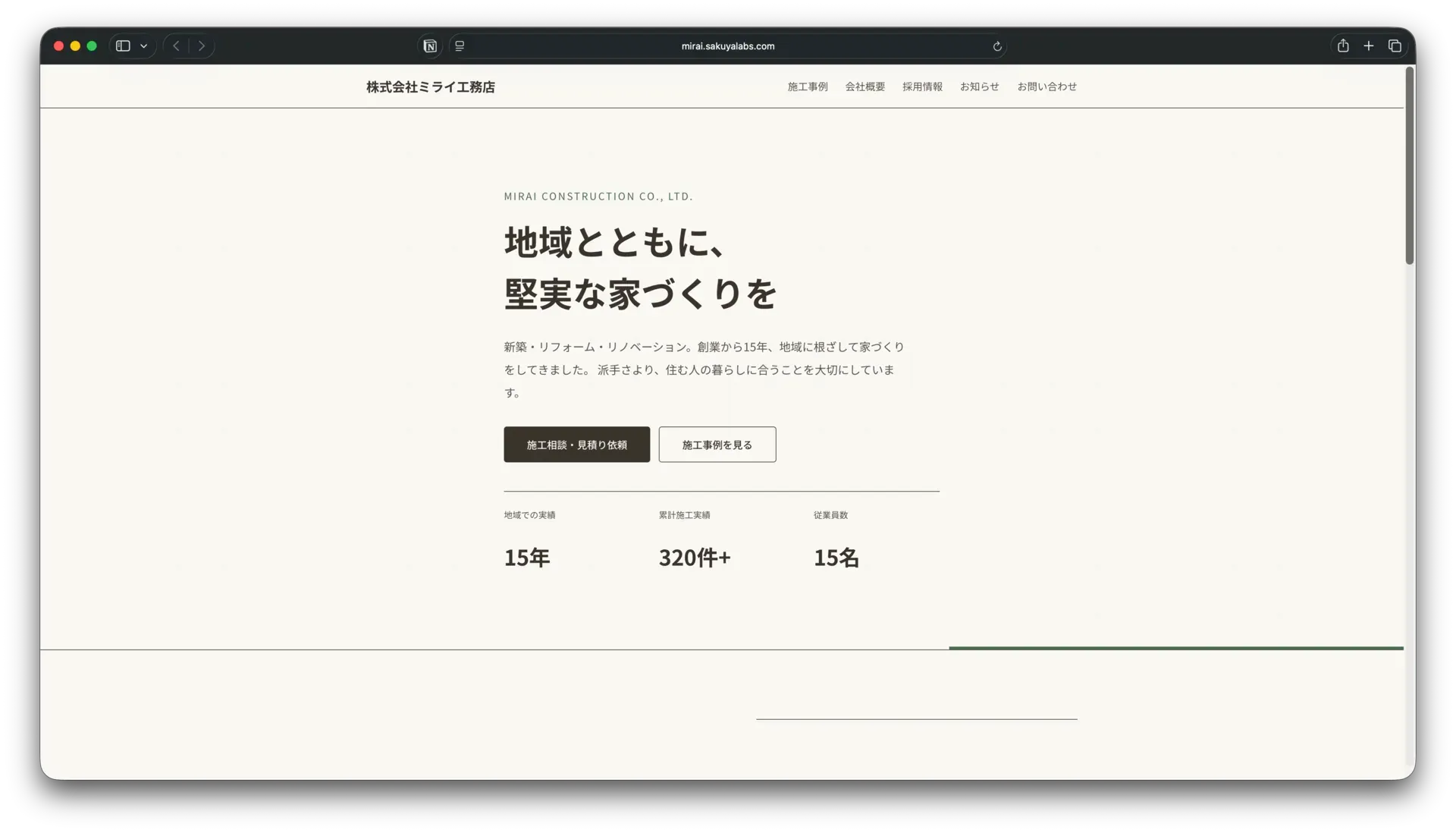
Task: Open the Notion web clipper extension icon
Action: pyautogui.click(x=430, y=46)
